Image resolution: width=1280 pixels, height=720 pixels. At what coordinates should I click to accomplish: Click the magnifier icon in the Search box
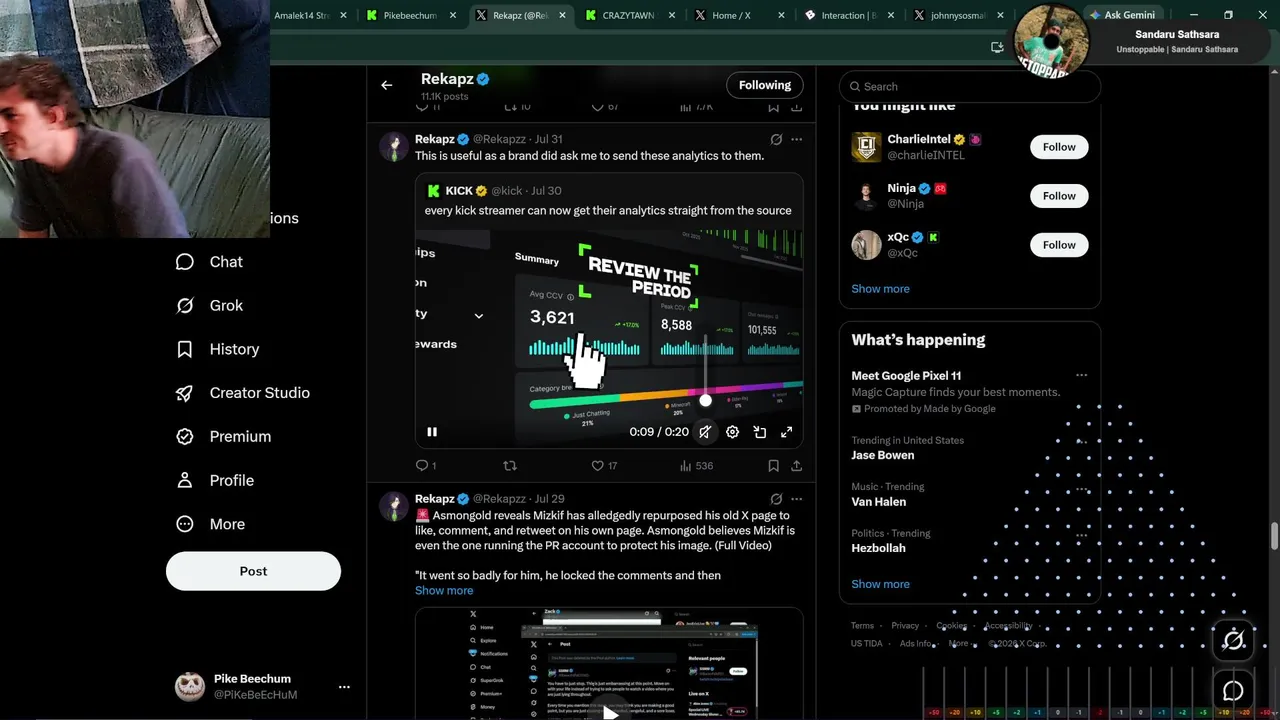(x=855, y=87)
